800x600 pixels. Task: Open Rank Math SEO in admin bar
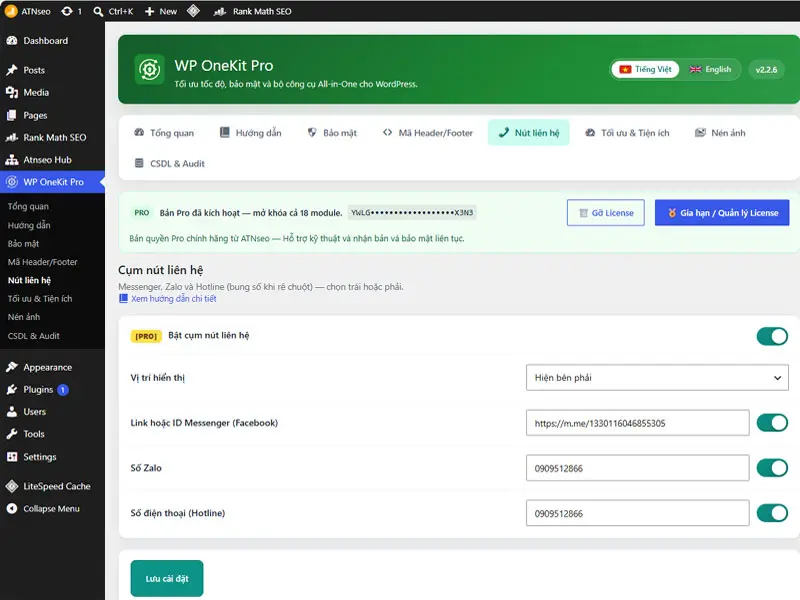(x=253, y=11)
